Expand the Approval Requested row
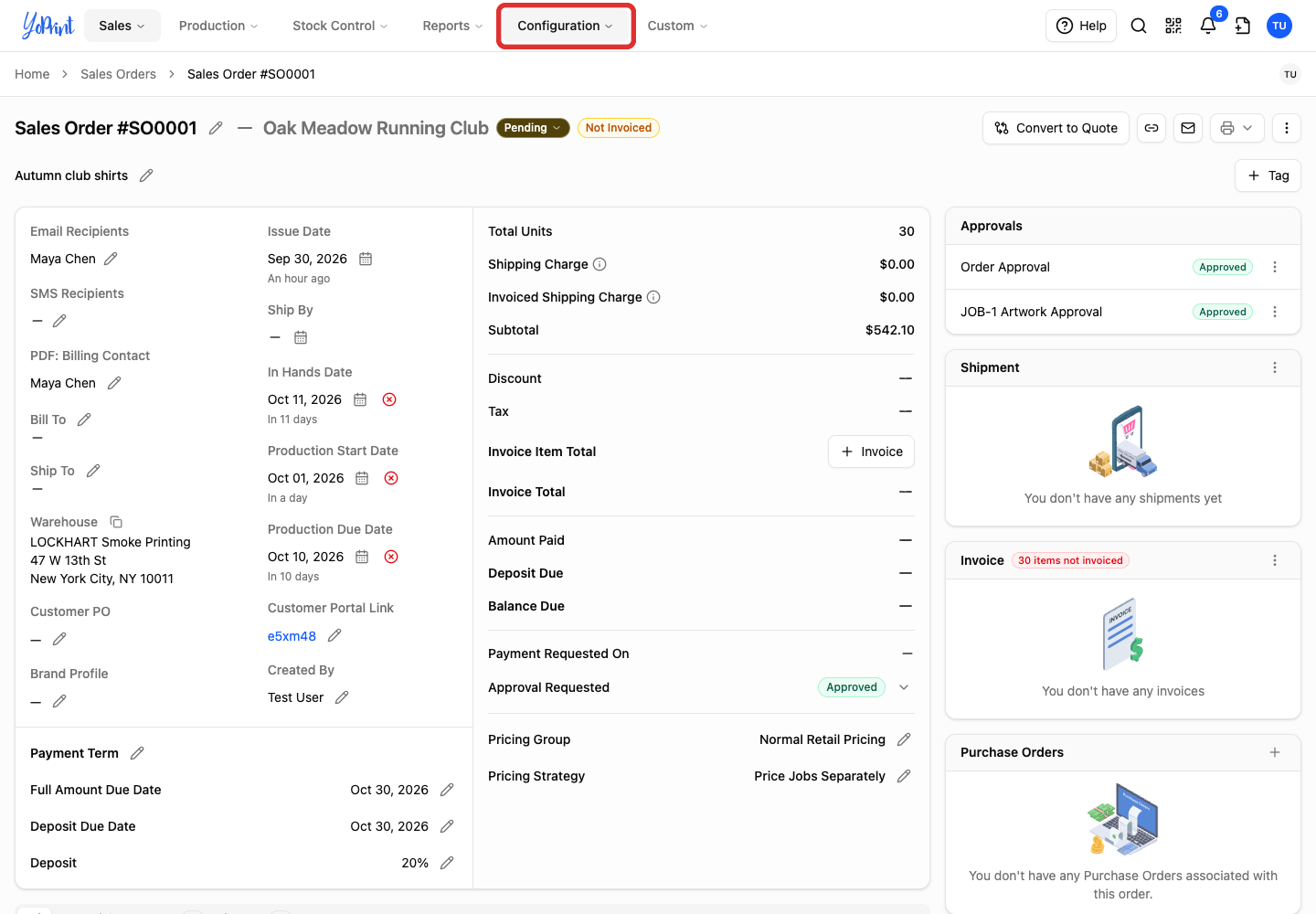1316x914 pixels. tap(904, 687)
